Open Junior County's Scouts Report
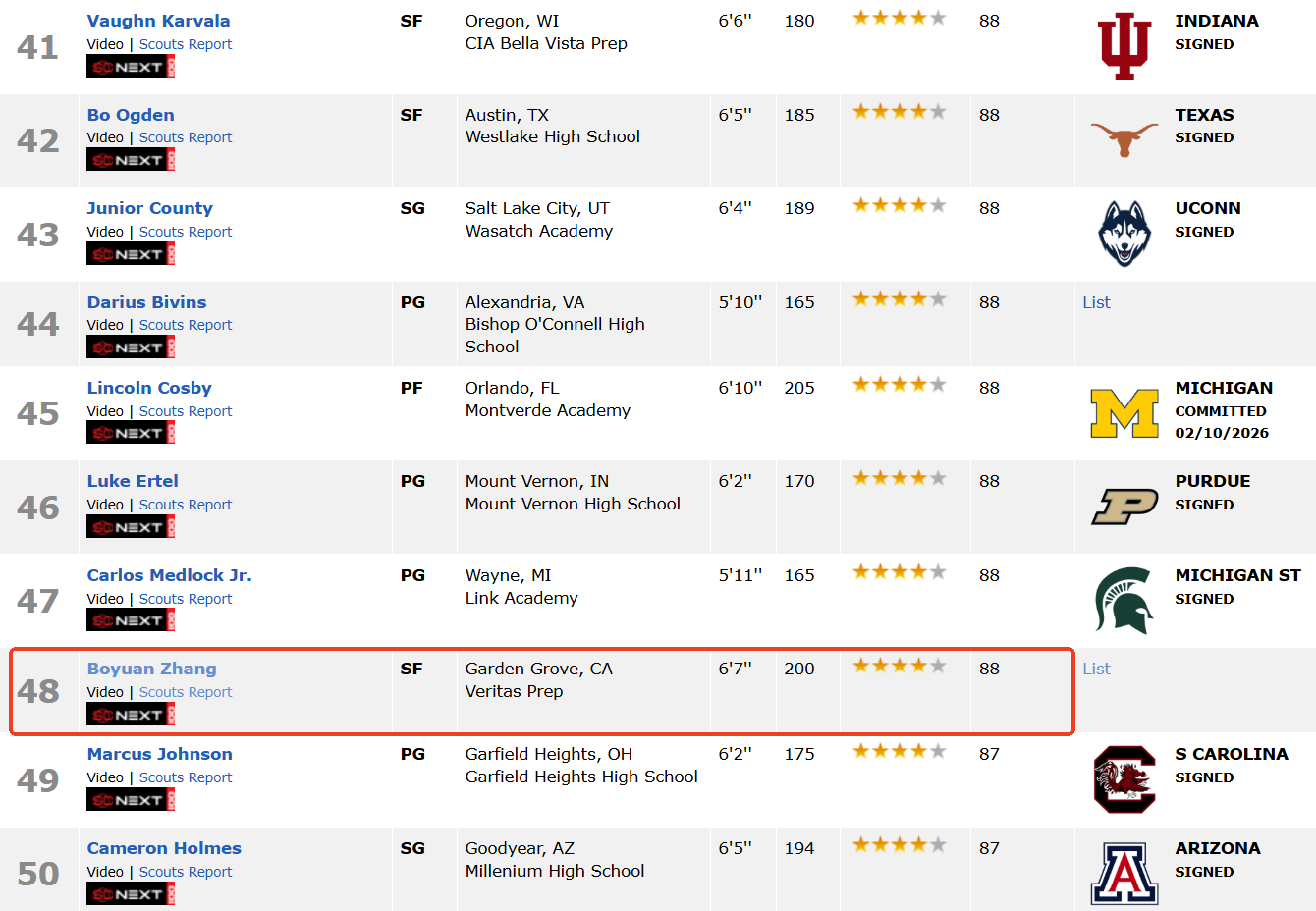This screenshot has height=911, width=1316. click(x=186, y=232)
